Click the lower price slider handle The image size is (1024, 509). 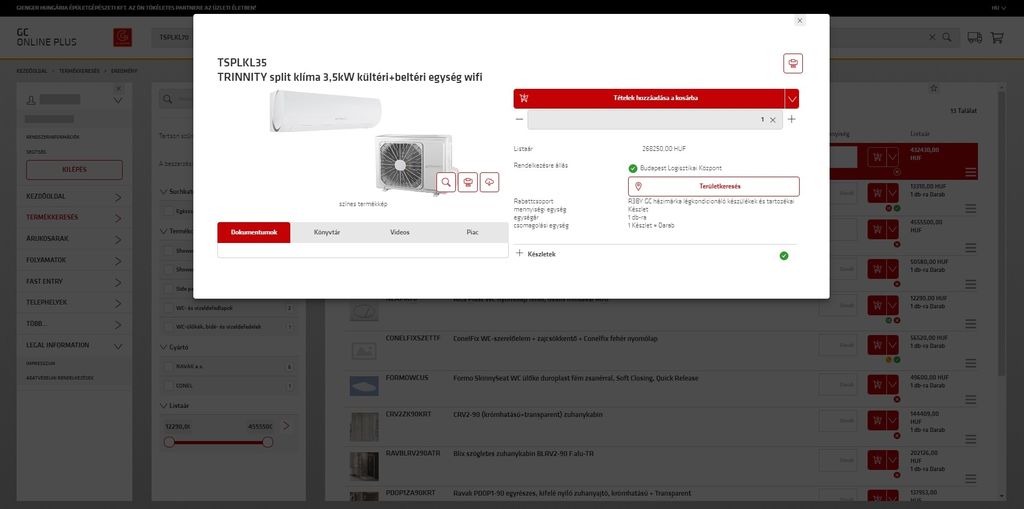169,442
